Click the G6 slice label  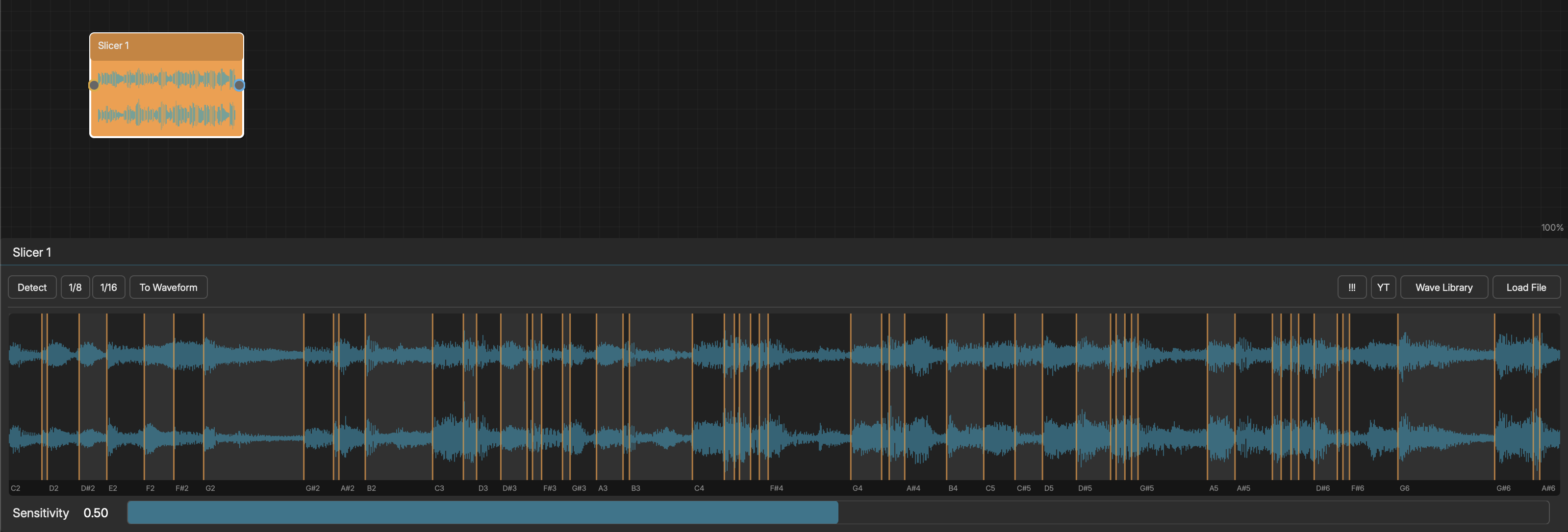pyautogui.click(x=1404, y=488)
